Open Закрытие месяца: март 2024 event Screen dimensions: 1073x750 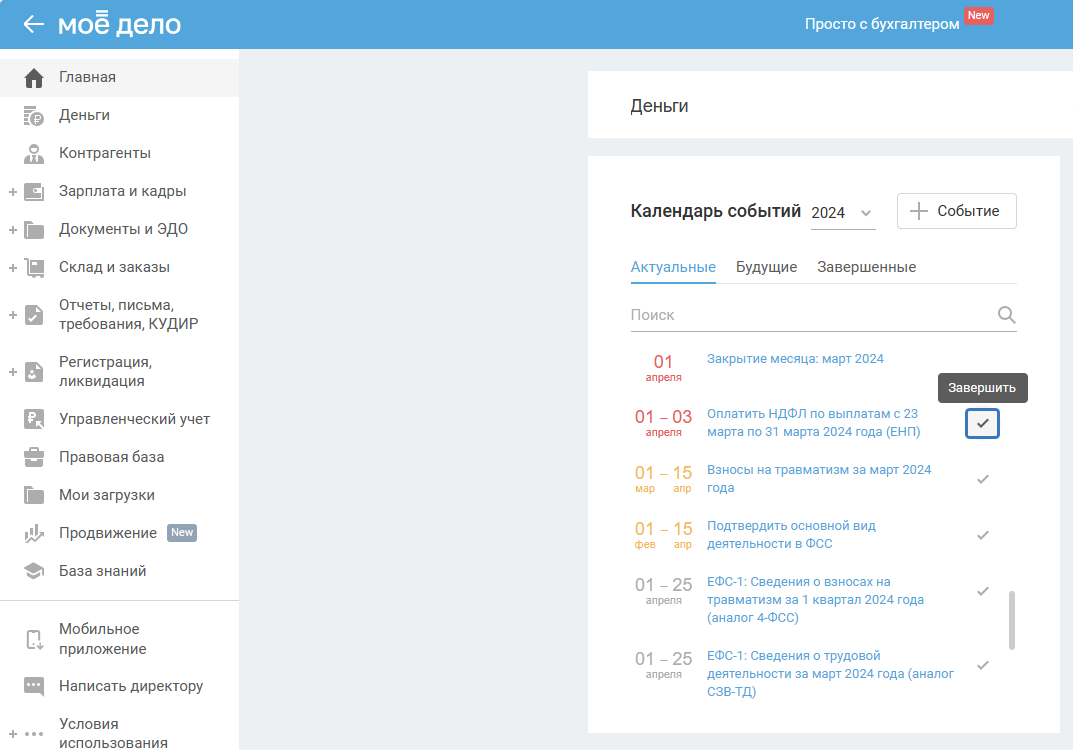pos(794,359)
